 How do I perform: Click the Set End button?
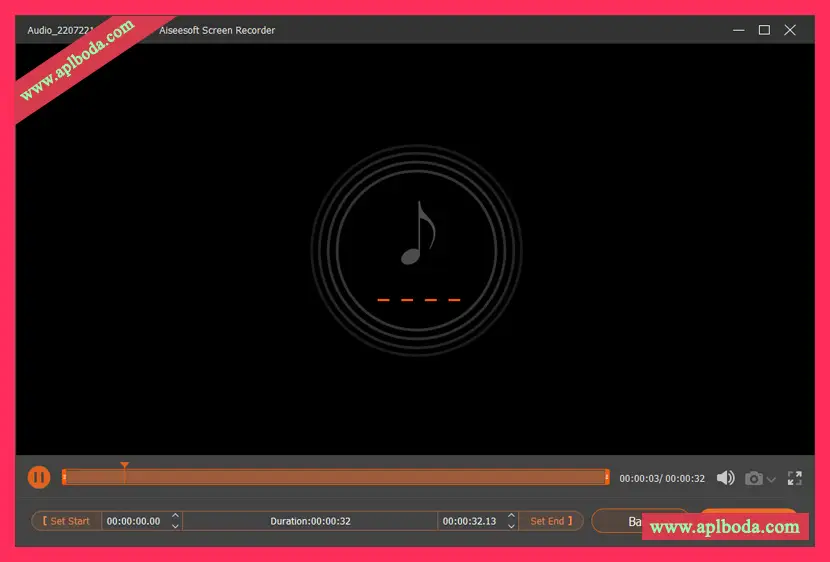[551, 521]
